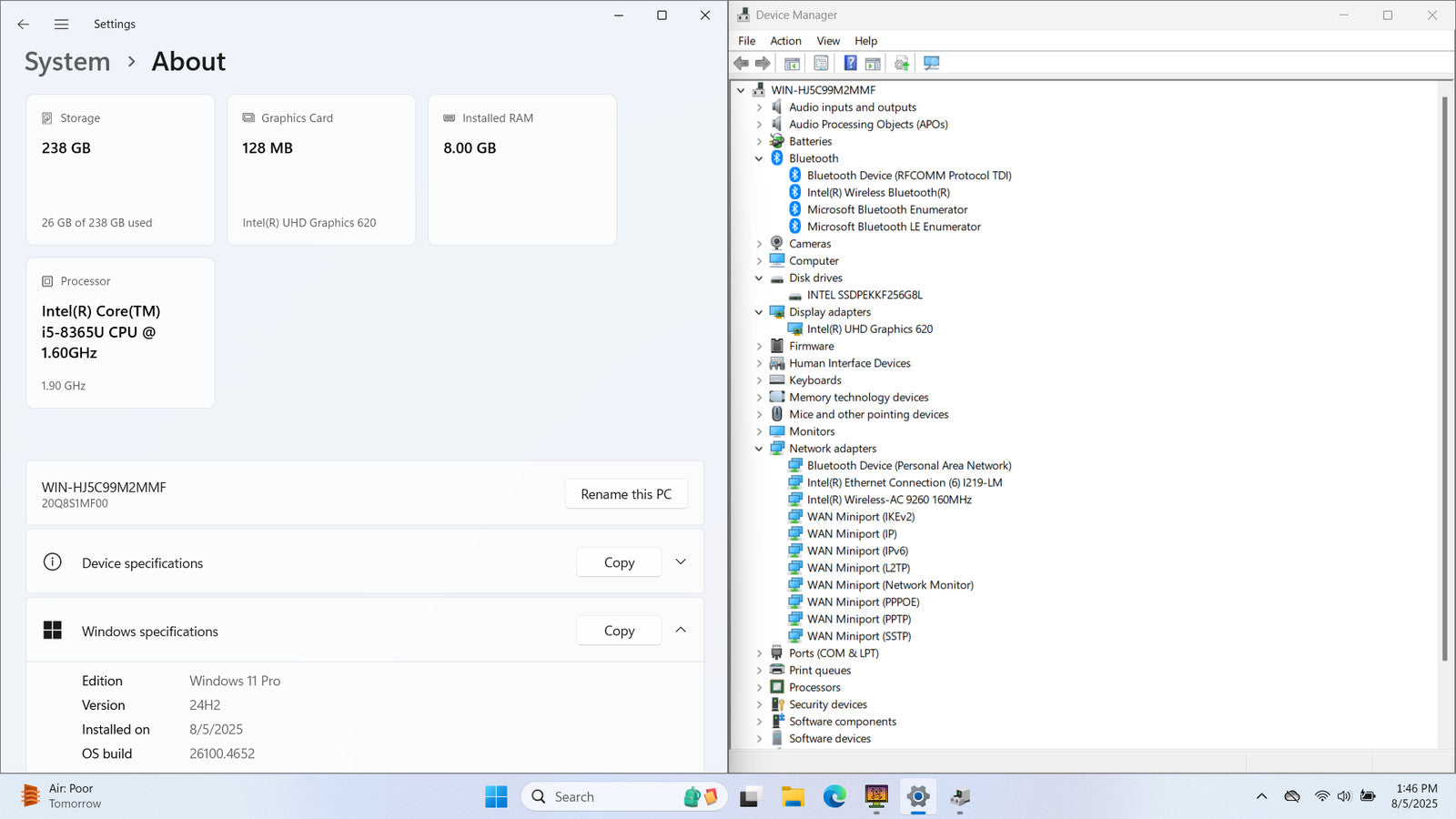The height and width of the screenshot is (819, 1456).
Task: Collapse the Windows specifications section
Action: tap(681, 631)
